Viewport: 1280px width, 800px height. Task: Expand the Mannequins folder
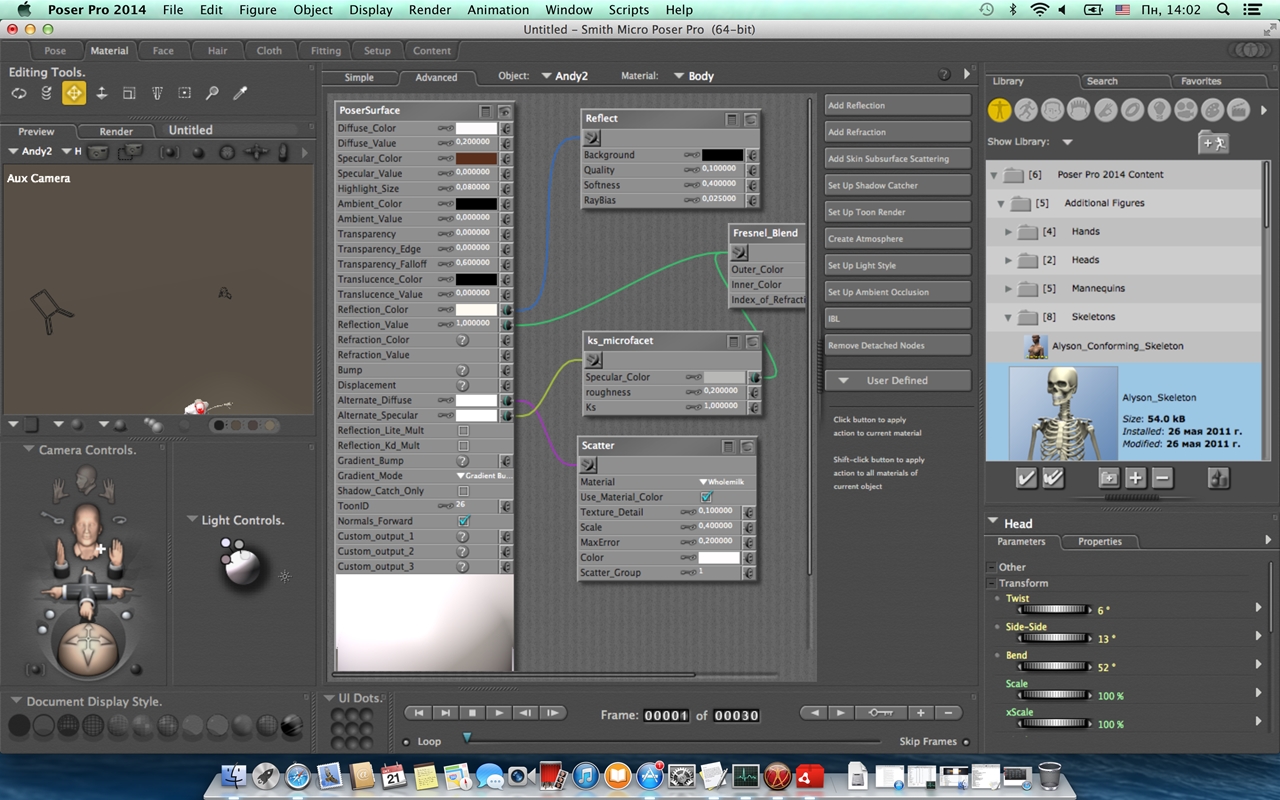coord(1009,288)
